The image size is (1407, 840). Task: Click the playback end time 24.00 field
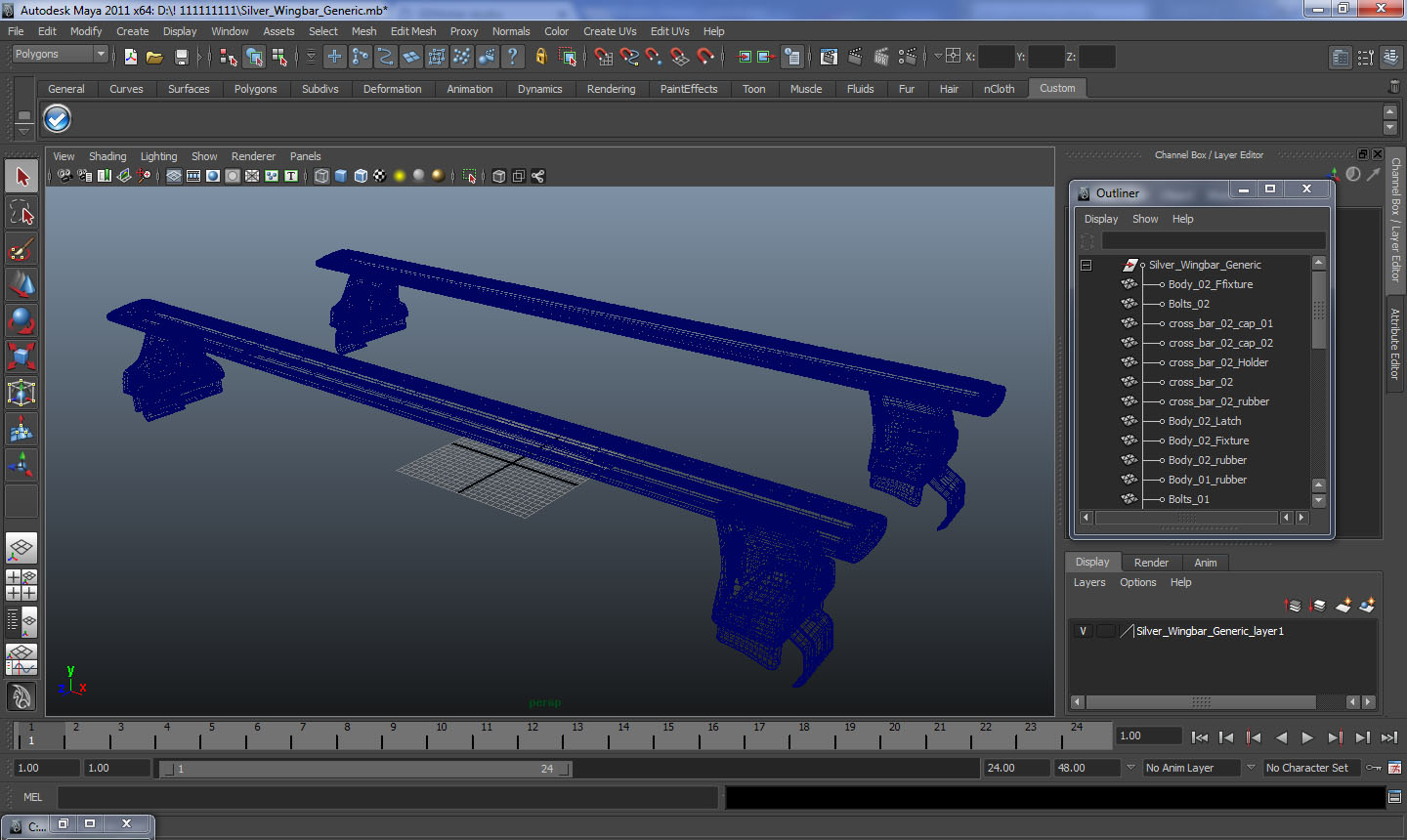[1016, 768]
